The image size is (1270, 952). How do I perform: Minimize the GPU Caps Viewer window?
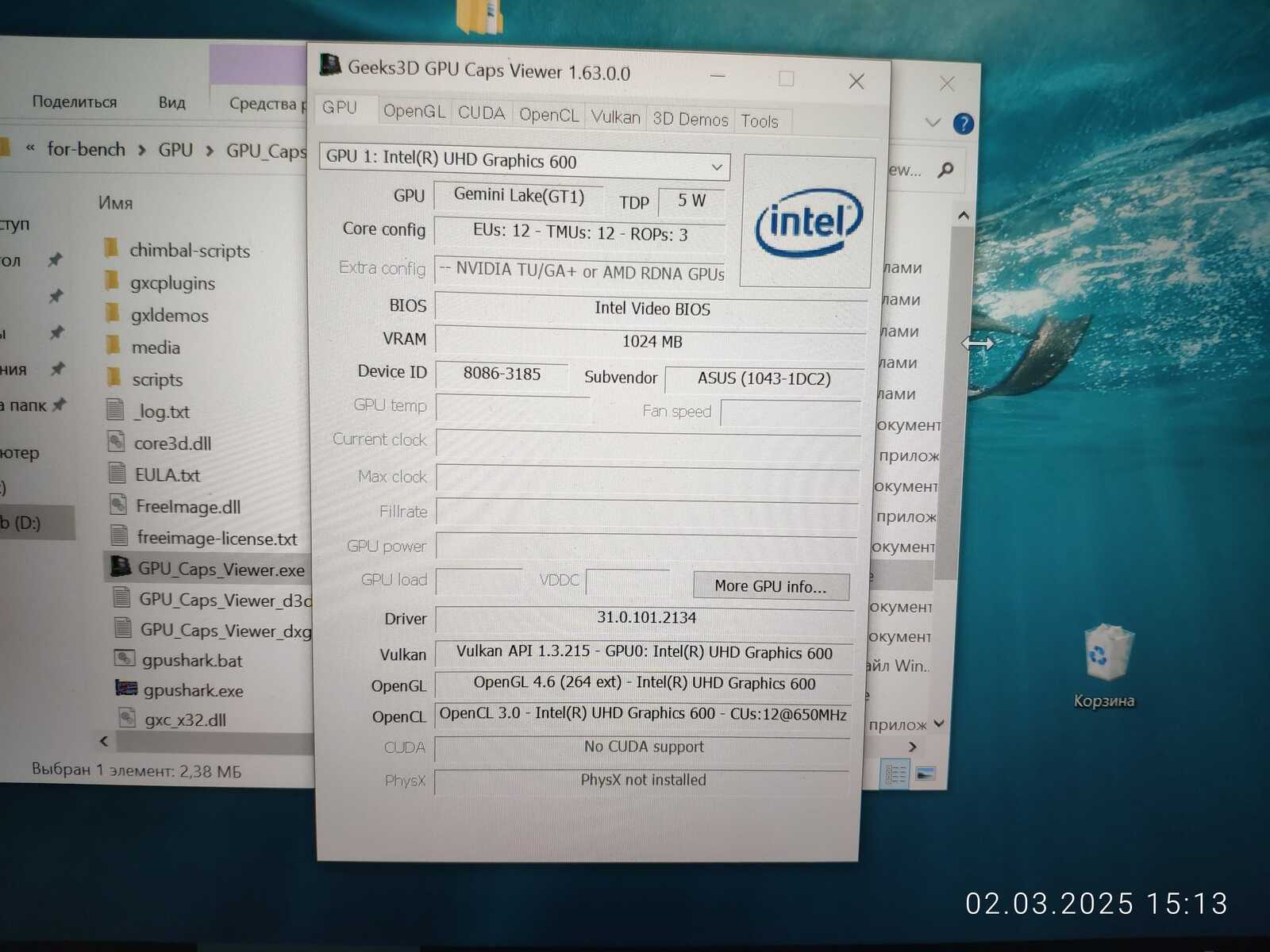click(x=718, y=76)
